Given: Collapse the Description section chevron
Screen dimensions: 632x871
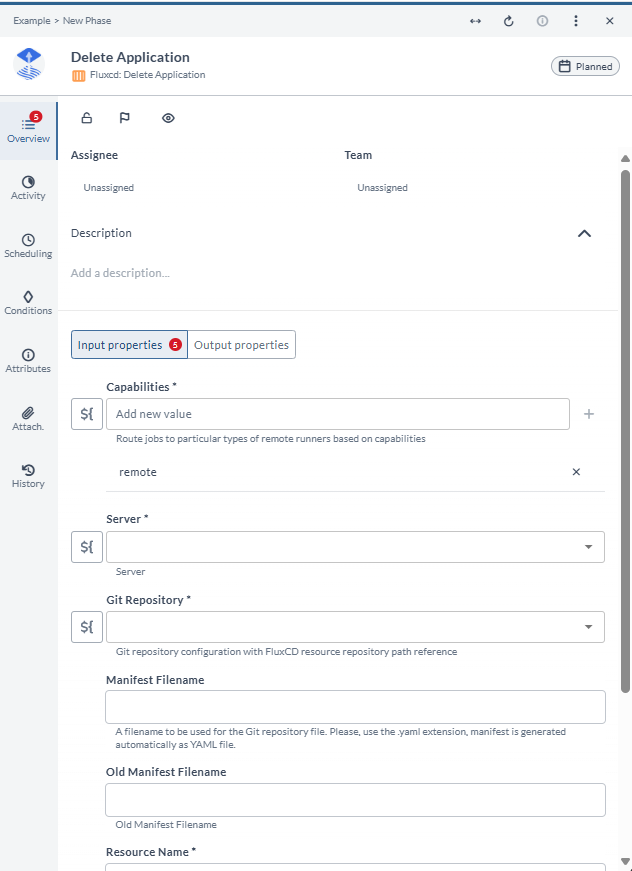Looking at the screenshot, I should point(584,233).
